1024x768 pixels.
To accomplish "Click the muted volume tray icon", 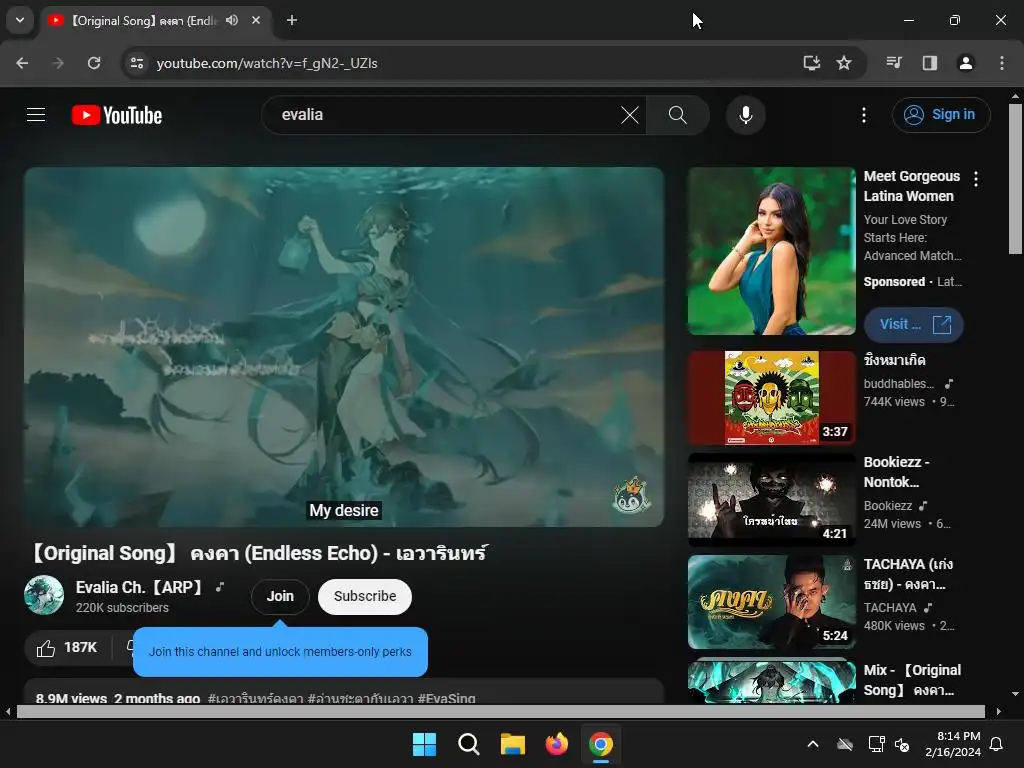I will pyautogui.click(x=902, y=744).
